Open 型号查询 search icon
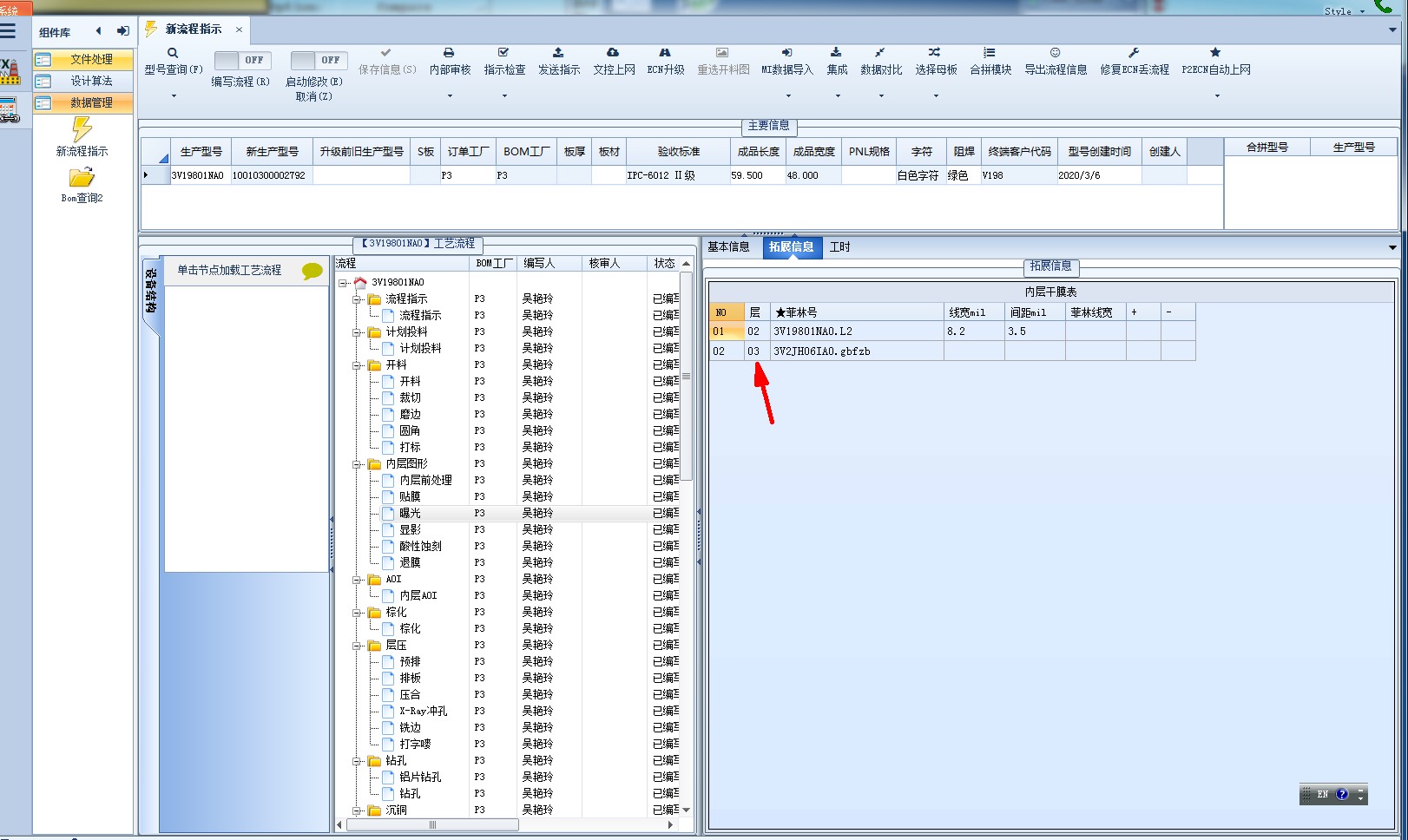 click(x=173, y=53)
